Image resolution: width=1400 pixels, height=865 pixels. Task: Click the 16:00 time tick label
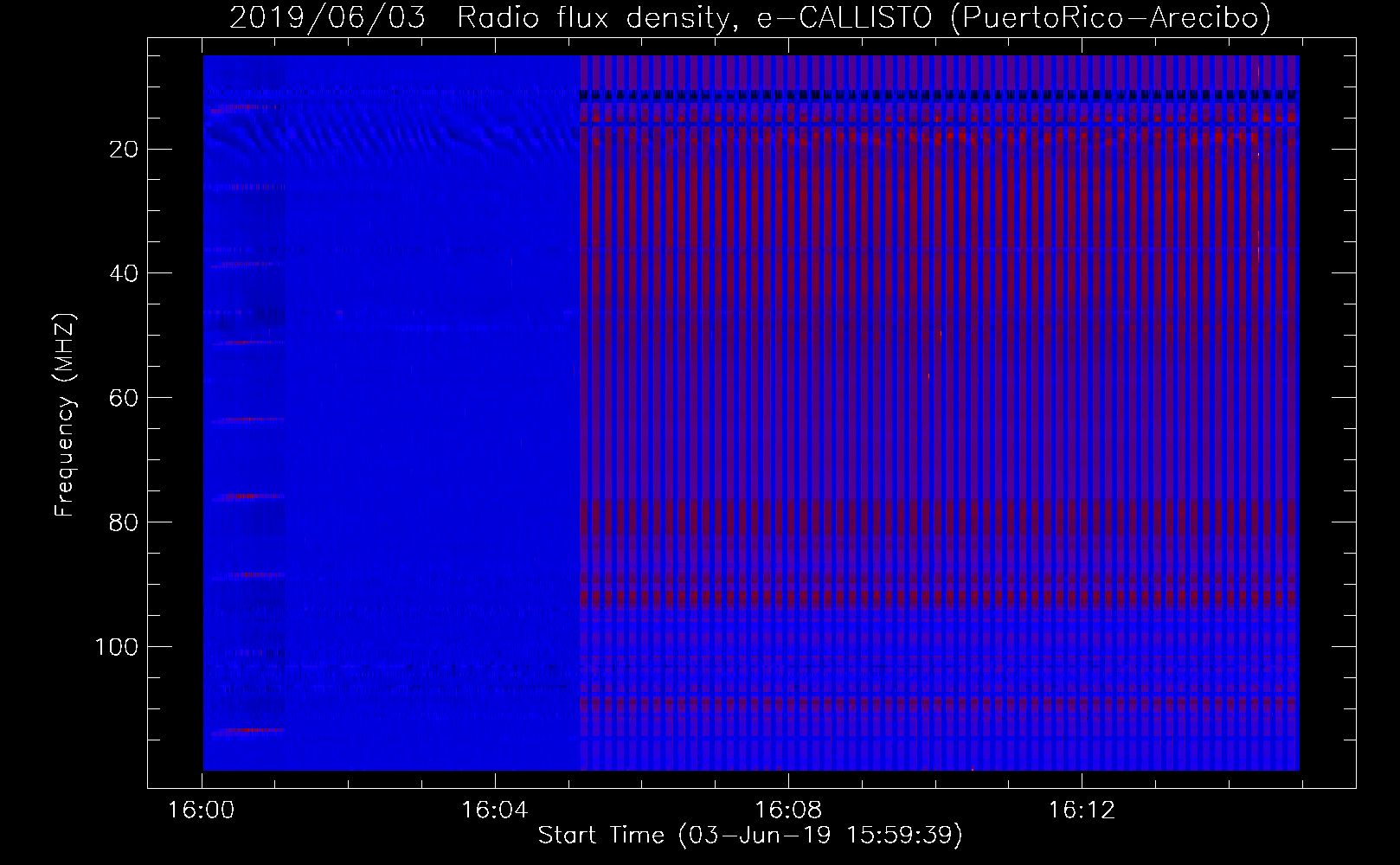tap(202, 811)
